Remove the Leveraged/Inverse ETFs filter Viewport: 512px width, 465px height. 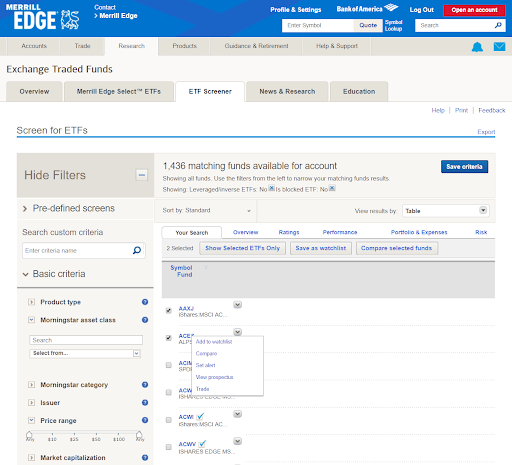point(272,188)
